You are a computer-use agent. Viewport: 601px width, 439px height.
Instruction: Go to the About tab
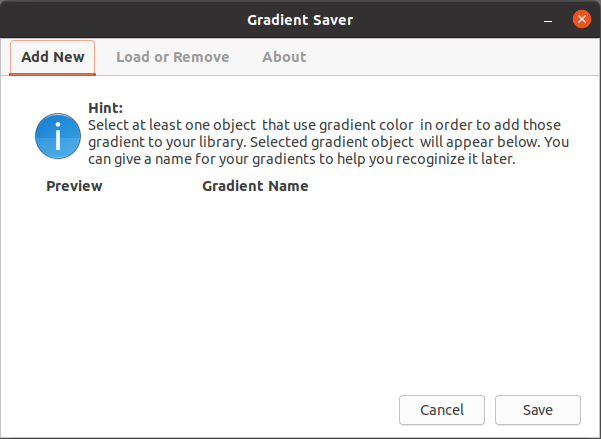[284, 58]
